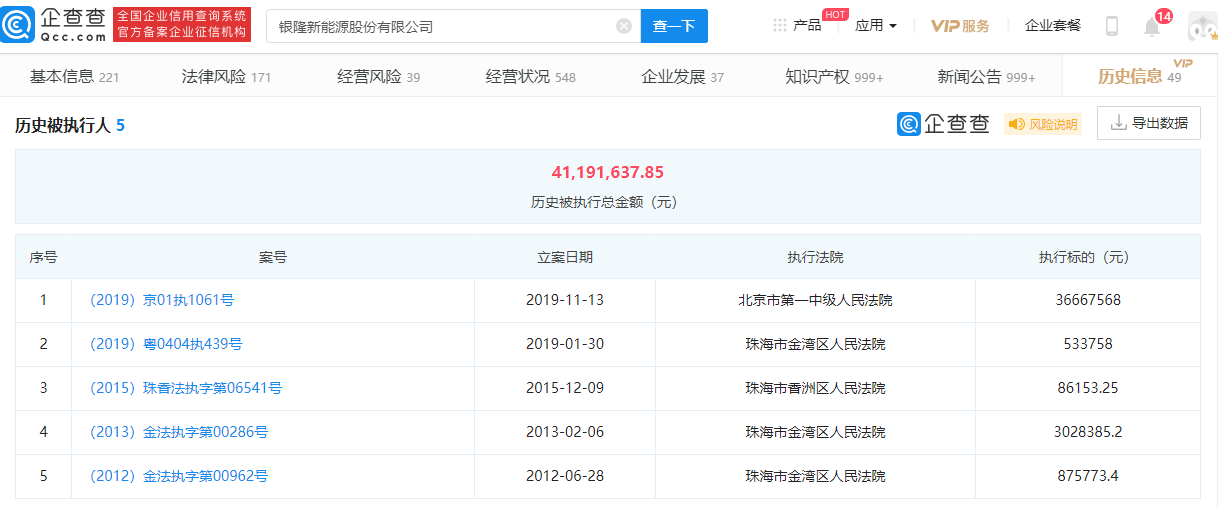Switch to the 企业发展 tab
This screenshot has width=1218, height=508.
point(682,77)
